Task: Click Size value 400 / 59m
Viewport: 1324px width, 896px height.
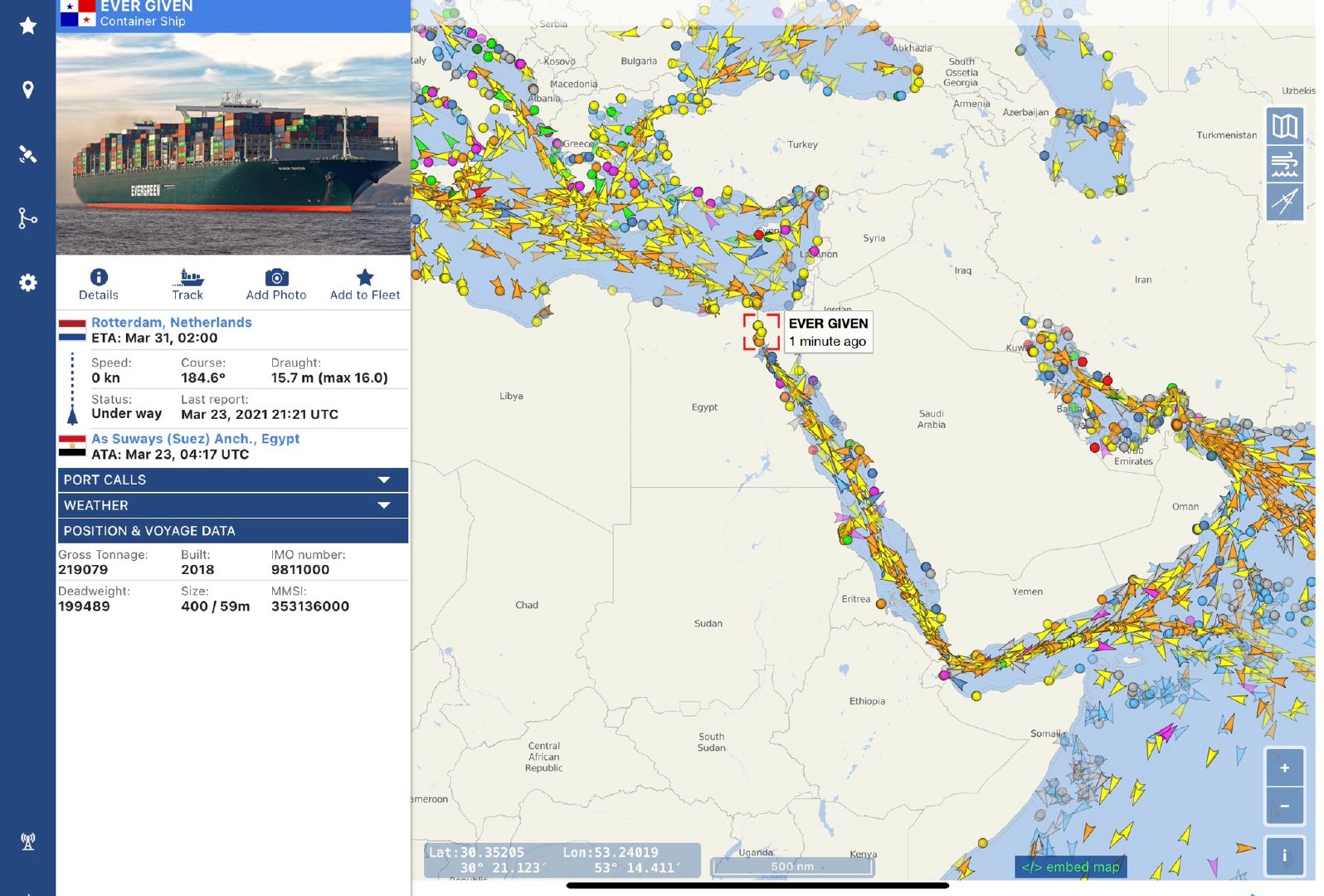Action: tap(215, 606)
